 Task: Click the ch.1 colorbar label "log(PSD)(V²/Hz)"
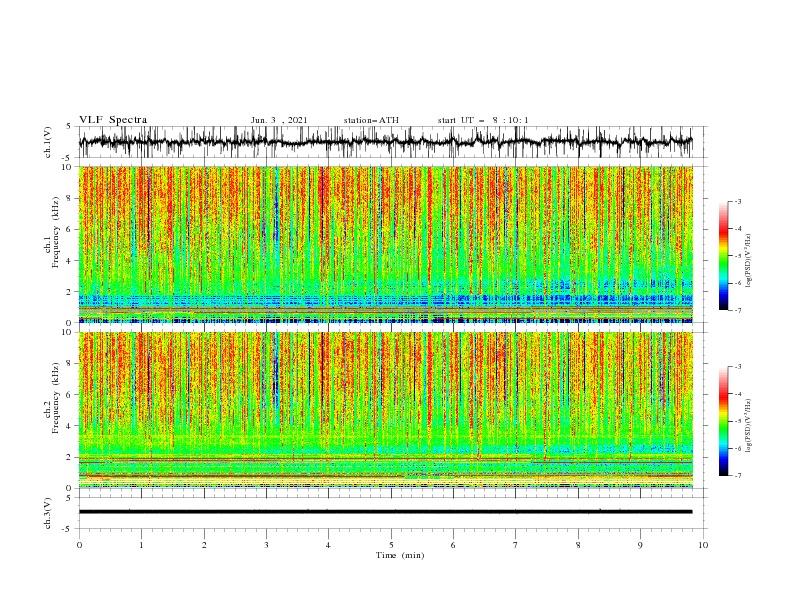pos(749,261)
